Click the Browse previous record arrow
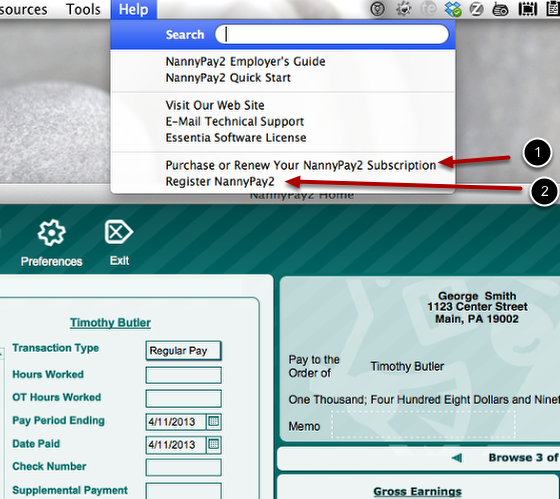The width and height of the screenshot is (560, 499). pyautogui.click(x=457, y=458)
